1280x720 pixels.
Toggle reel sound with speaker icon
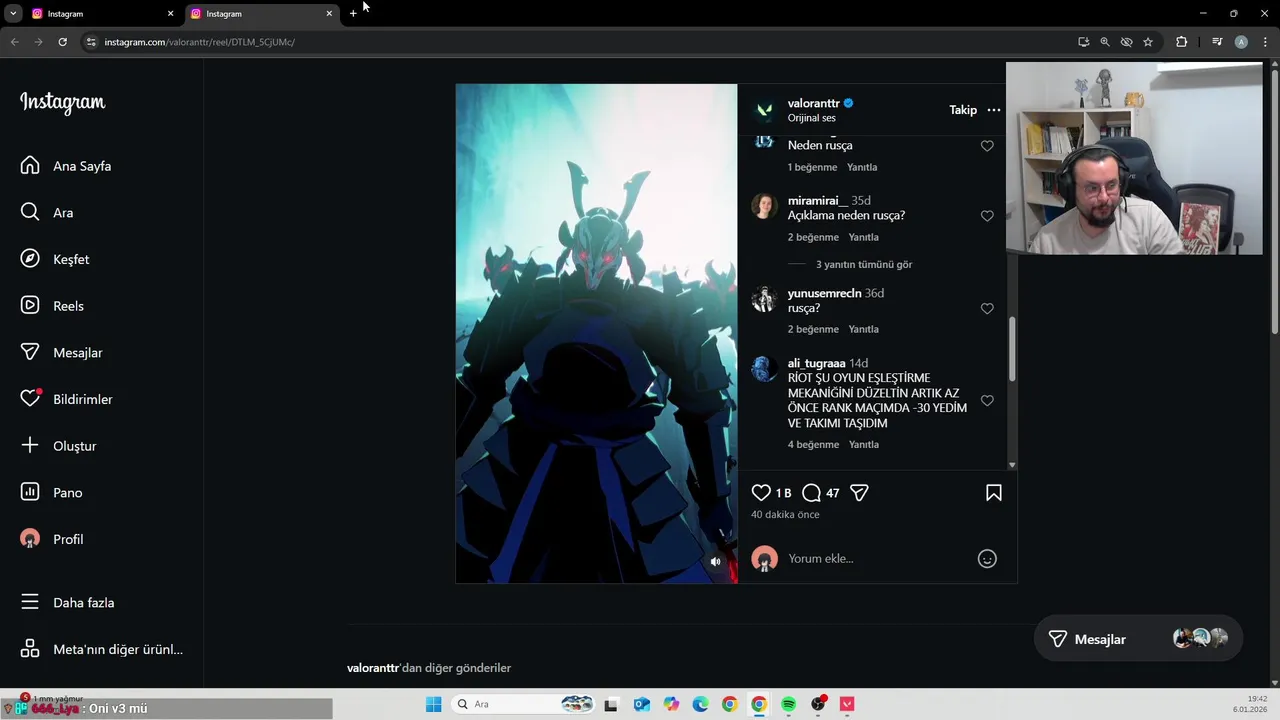715,562
